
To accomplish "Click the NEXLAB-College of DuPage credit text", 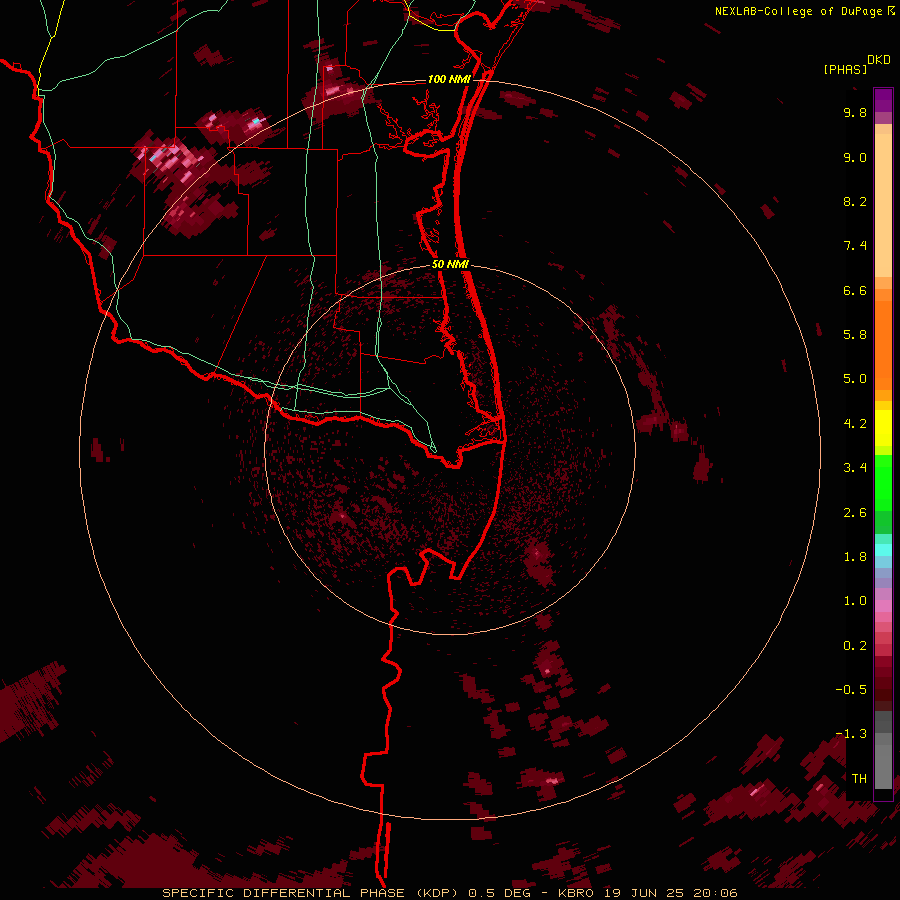I will (x=799, y=11).
